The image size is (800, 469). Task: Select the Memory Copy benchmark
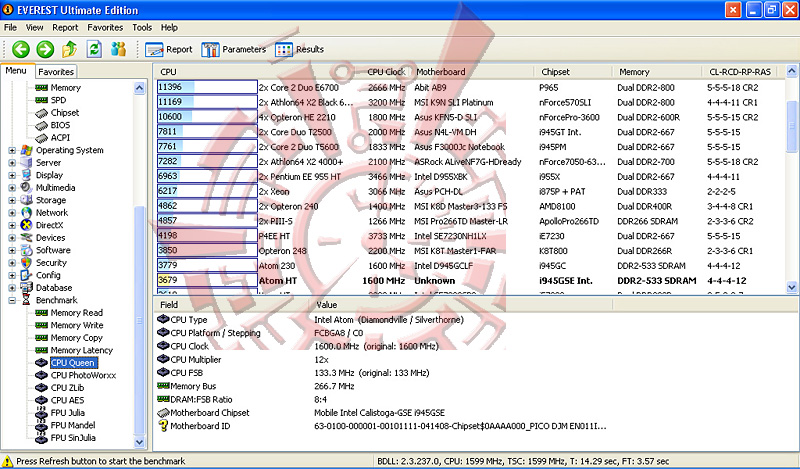[x=77, y=338]
